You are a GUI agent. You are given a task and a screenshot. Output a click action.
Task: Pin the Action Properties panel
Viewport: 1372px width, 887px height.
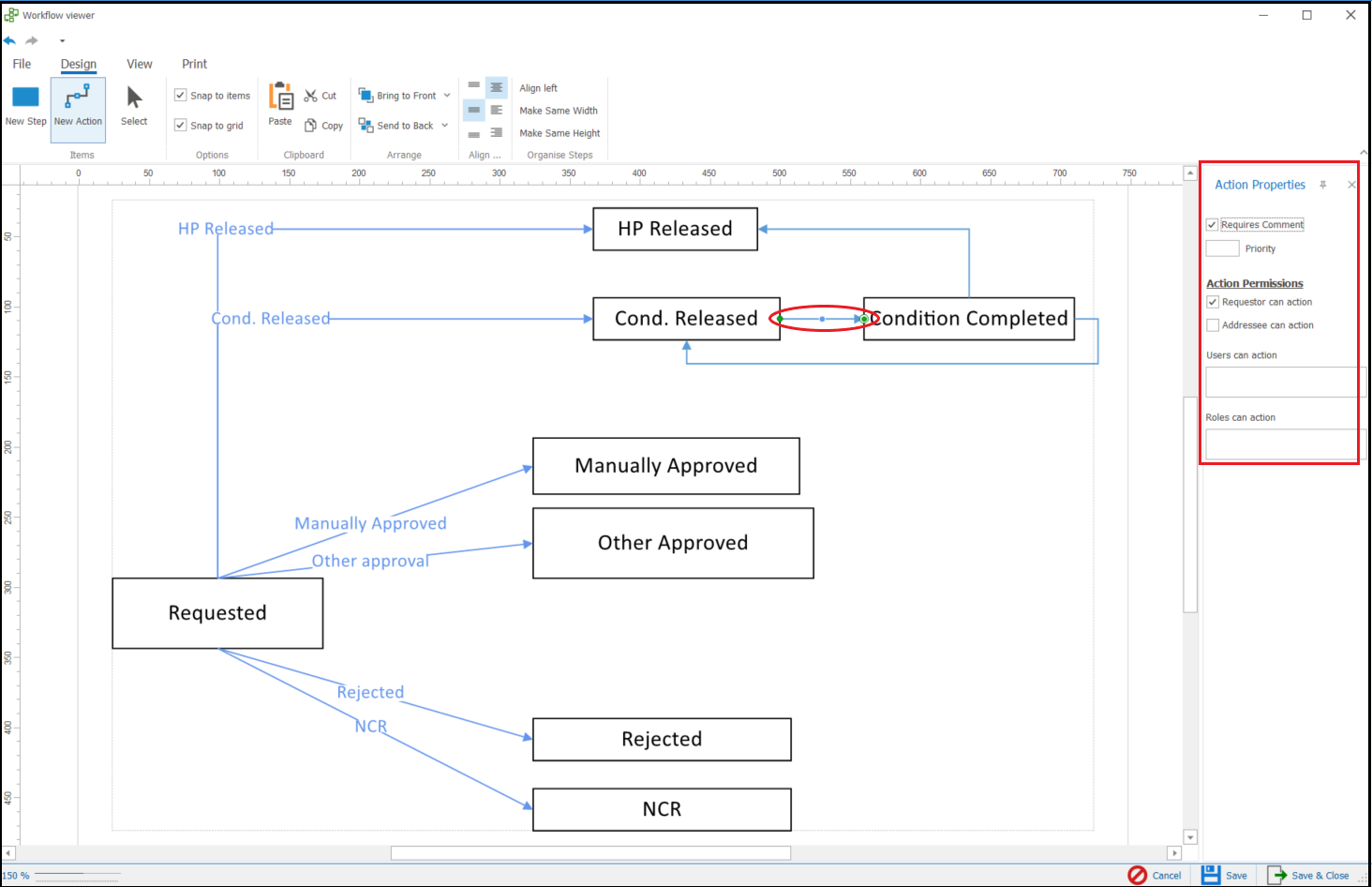pos(1323,185)
